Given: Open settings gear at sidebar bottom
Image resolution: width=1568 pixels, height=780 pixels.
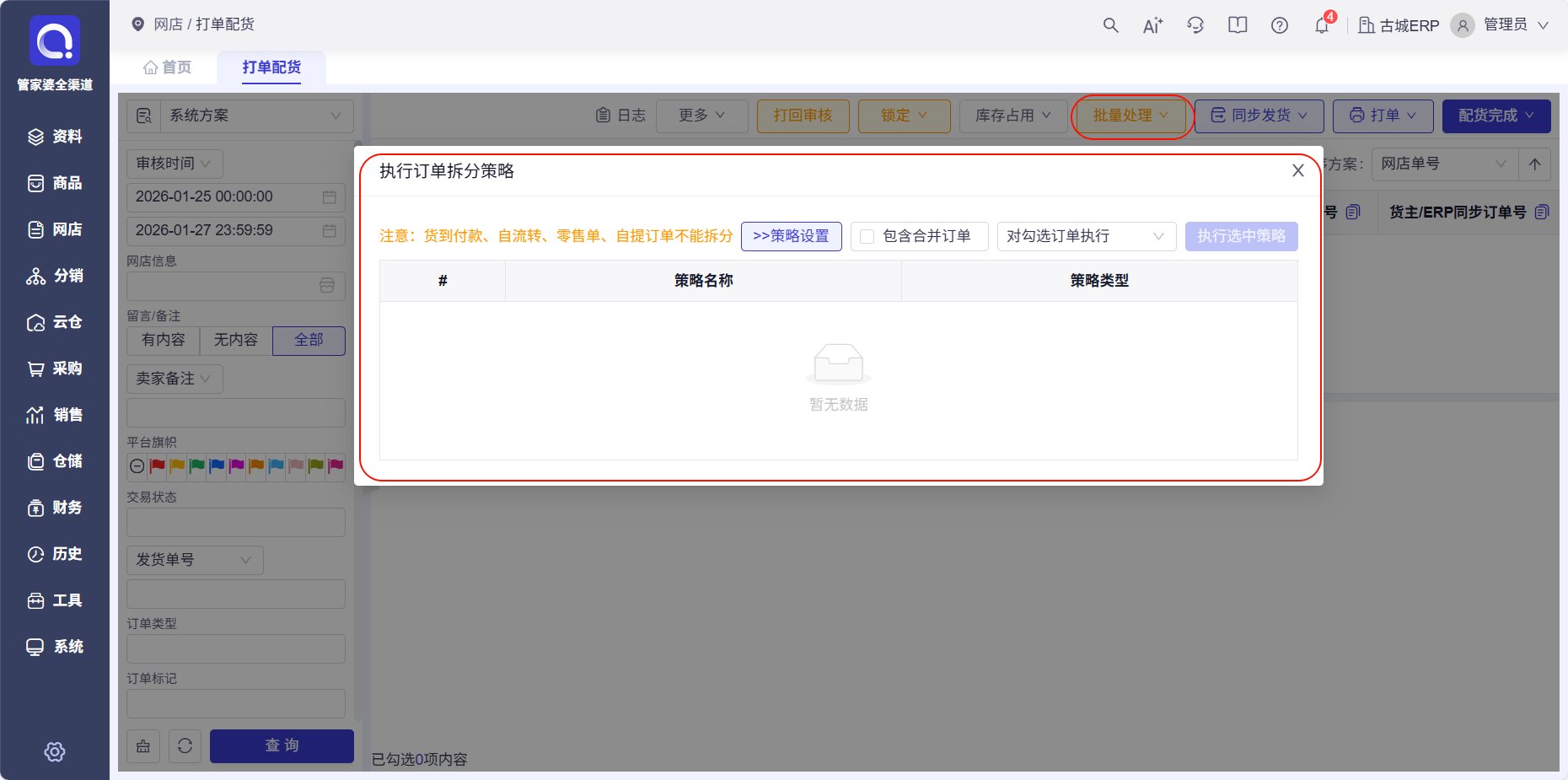Looking at the screenshot, I should click(55, 751).
